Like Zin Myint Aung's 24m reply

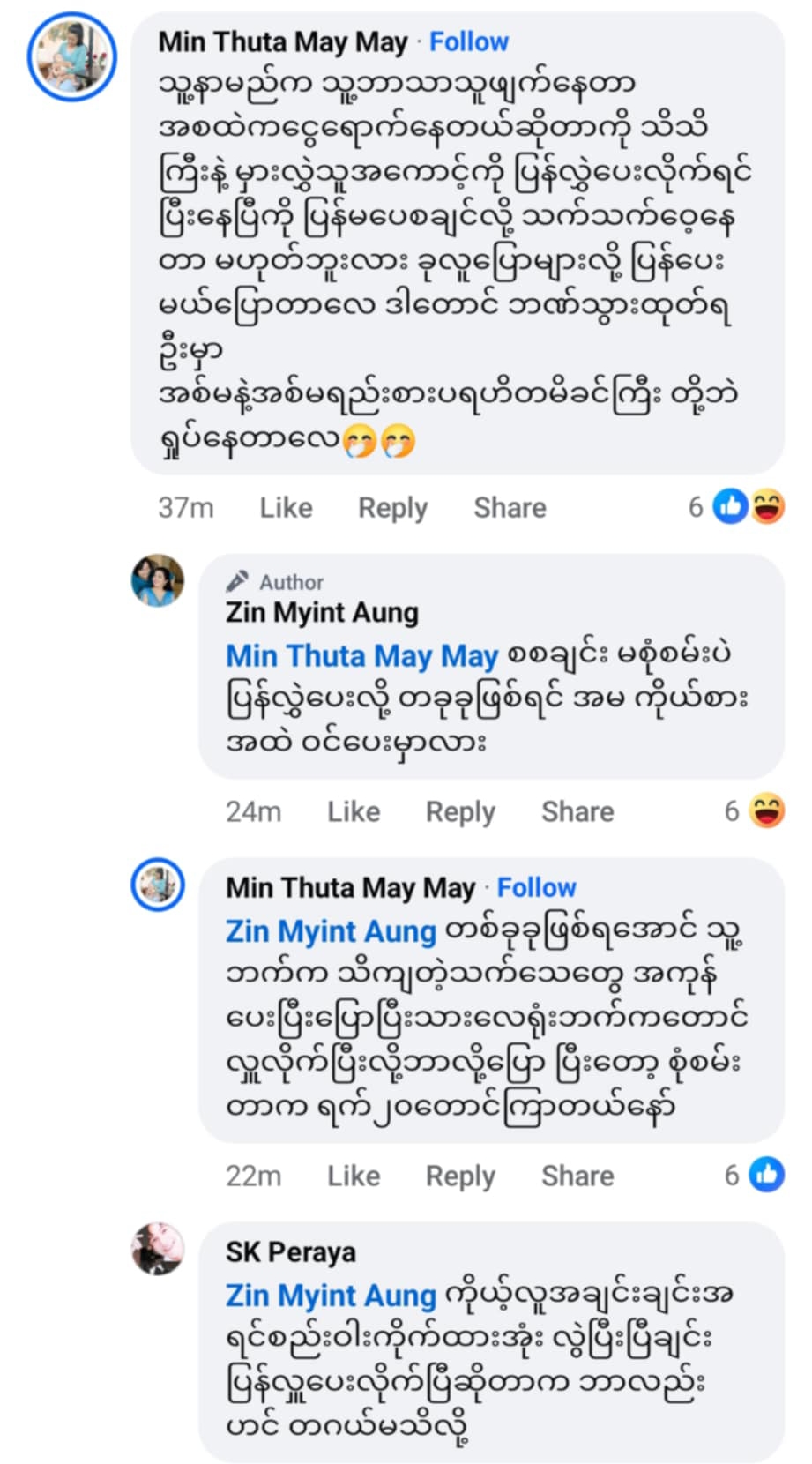pos(354,811)
